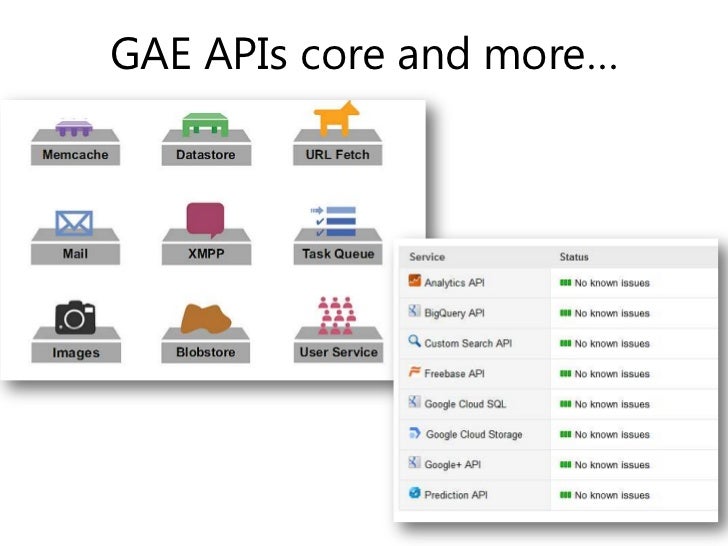Click the slide title 'GAE APIs core and more...'
The width and height of the screenshot is (728, 546).
[x=364, y=54]
